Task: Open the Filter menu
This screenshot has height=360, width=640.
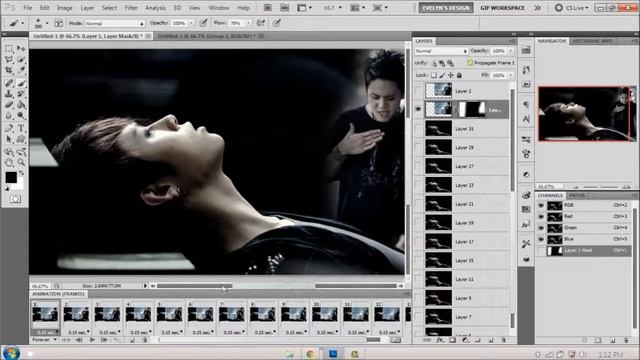Action: pos(131,8)
